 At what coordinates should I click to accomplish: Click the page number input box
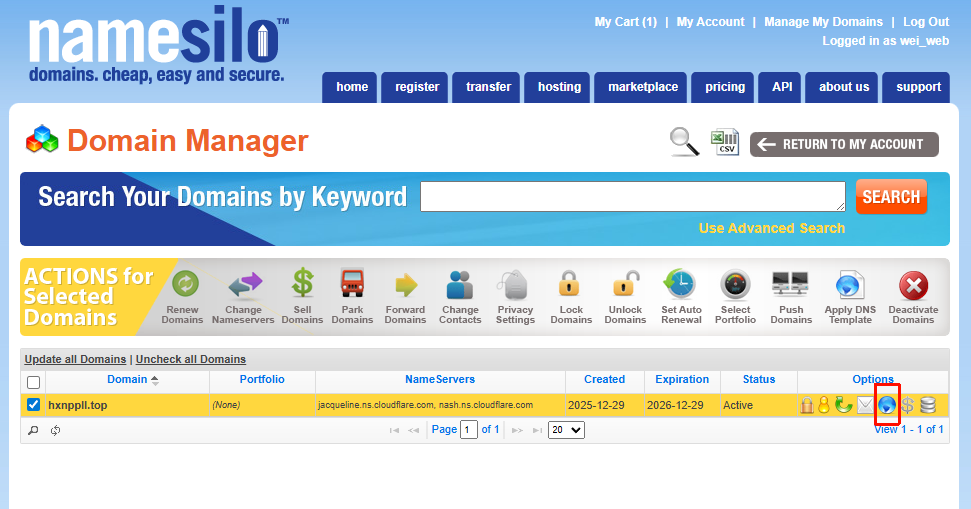pos(469,430)
